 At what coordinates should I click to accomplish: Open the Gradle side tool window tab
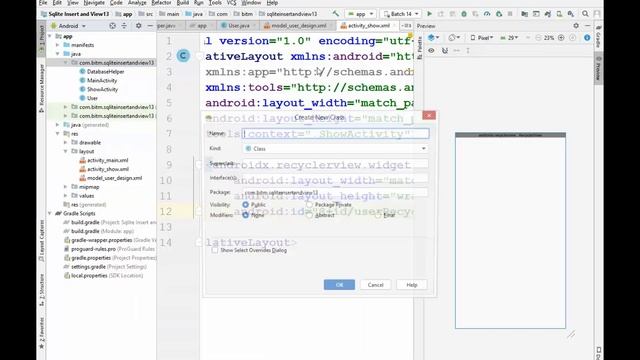click(598, 37)
